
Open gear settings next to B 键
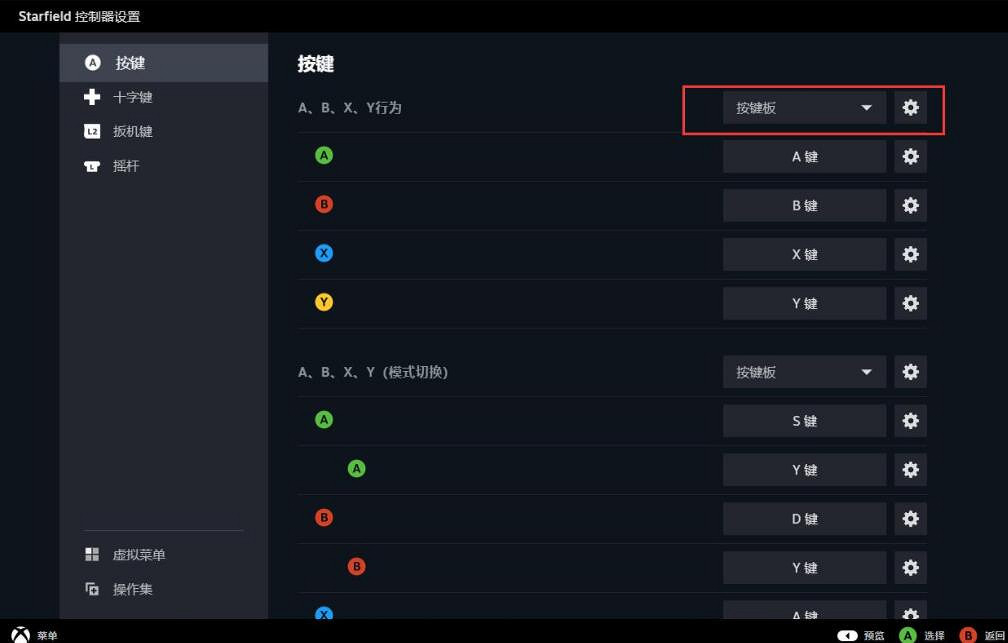pyautogui.click(x=910, y=206)
